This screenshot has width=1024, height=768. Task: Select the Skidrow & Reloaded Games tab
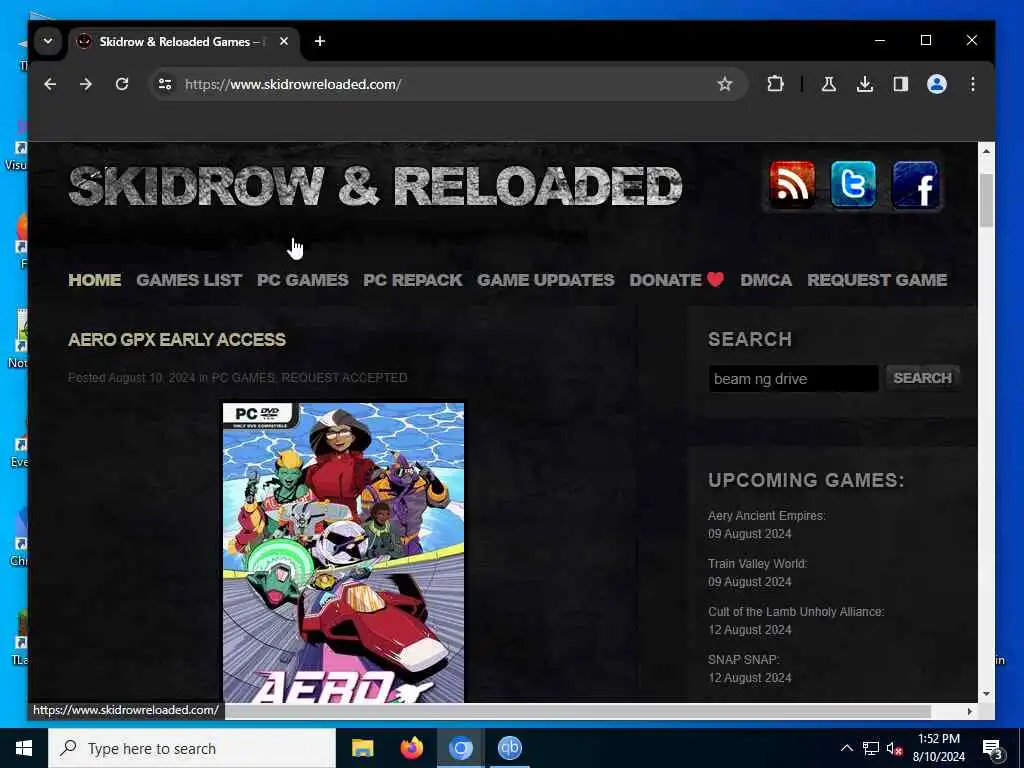184,42
